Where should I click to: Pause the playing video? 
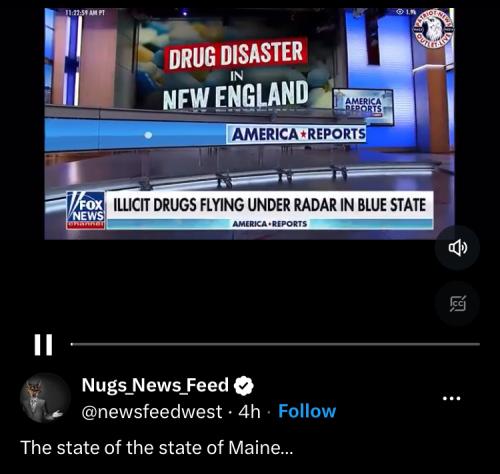43,345
